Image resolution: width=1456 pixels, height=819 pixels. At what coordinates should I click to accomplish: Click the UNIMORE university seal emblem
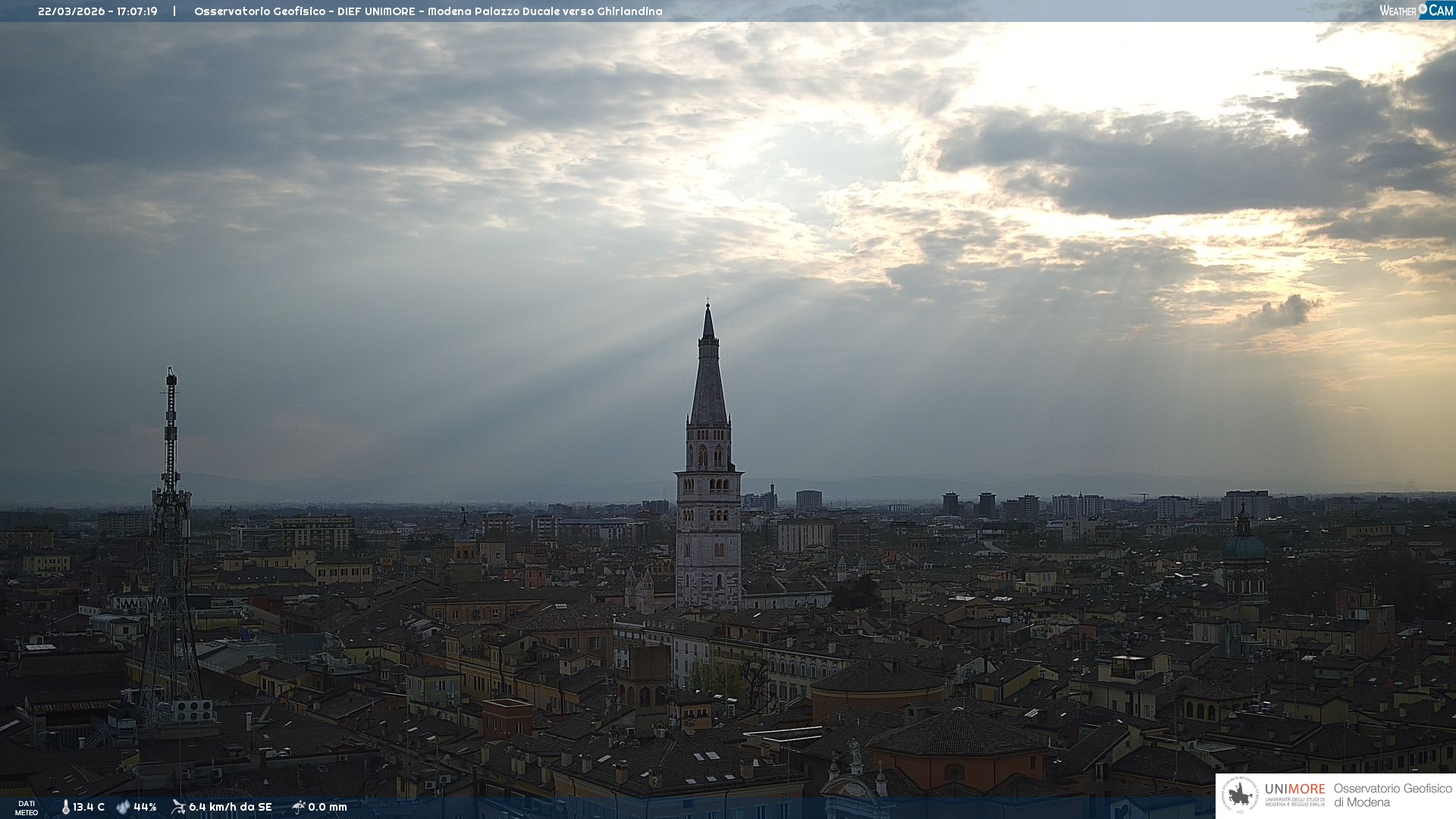[1241, 795]
